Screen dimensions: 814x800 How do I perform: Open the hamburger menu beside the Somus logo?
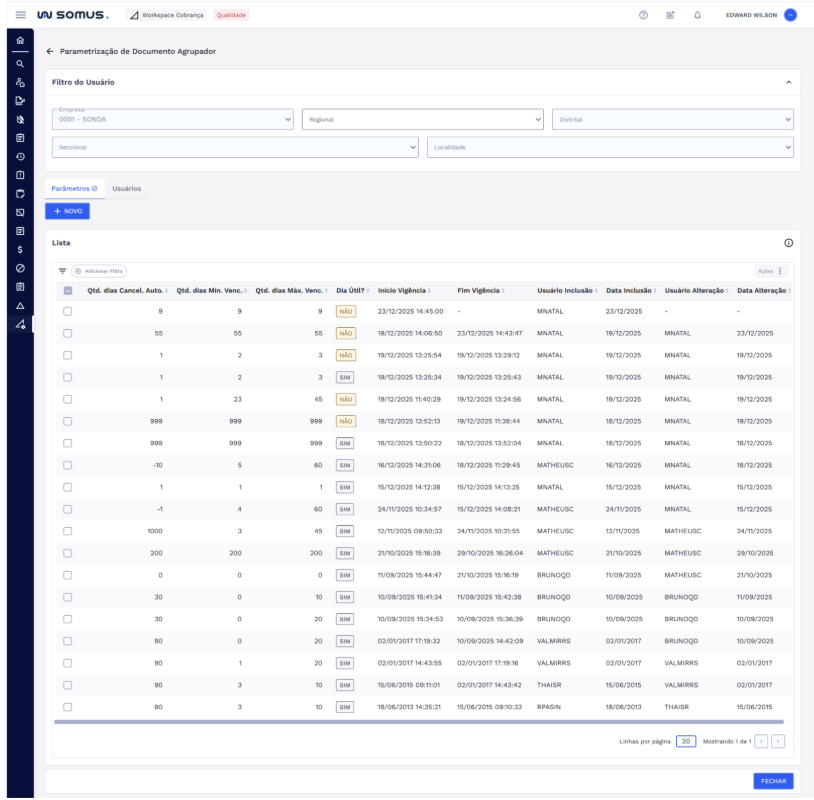[x=21, y=15]
